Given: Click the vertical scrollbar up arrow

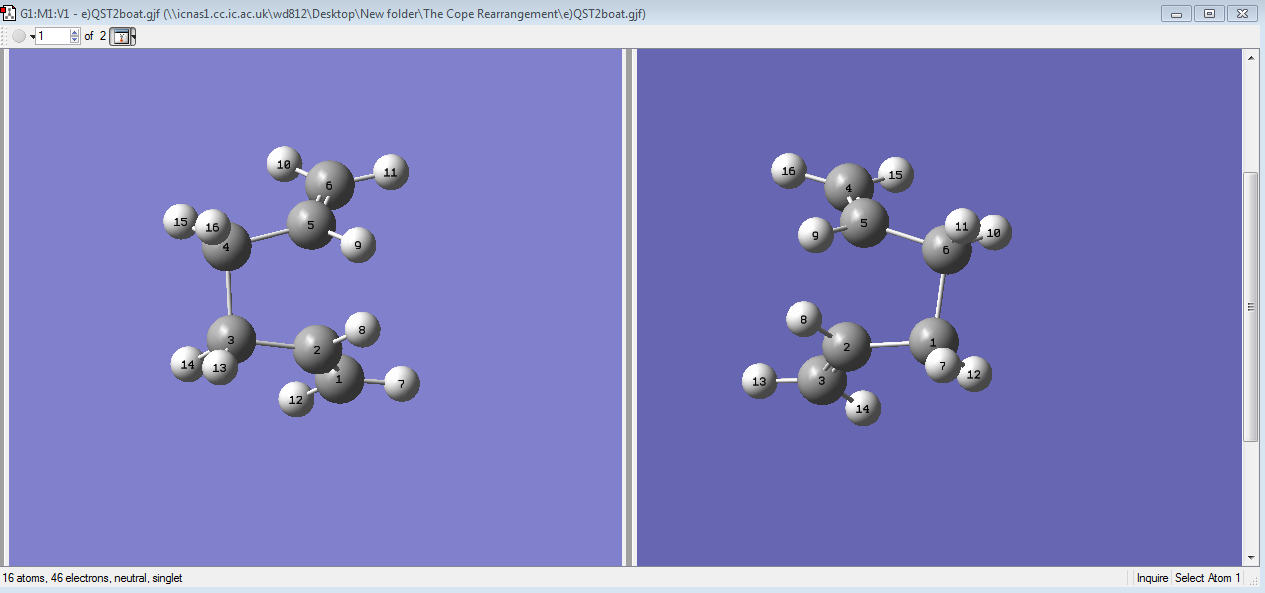Looking at the screenshot, I should pyautogui.click(x=1250, y=57).
